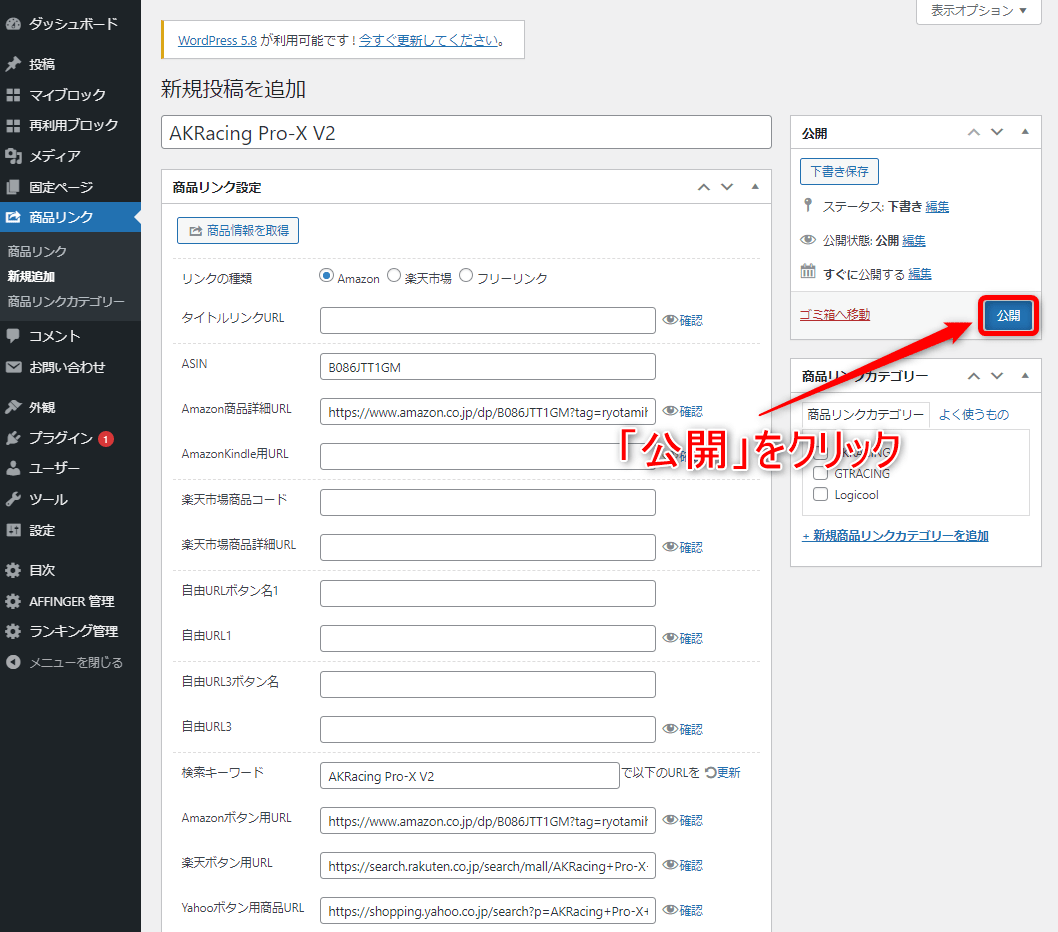Click the 楽天市場商品コード input field
Image resolution: width=1058 pixels, height=932 pixels.
[488, 502]
